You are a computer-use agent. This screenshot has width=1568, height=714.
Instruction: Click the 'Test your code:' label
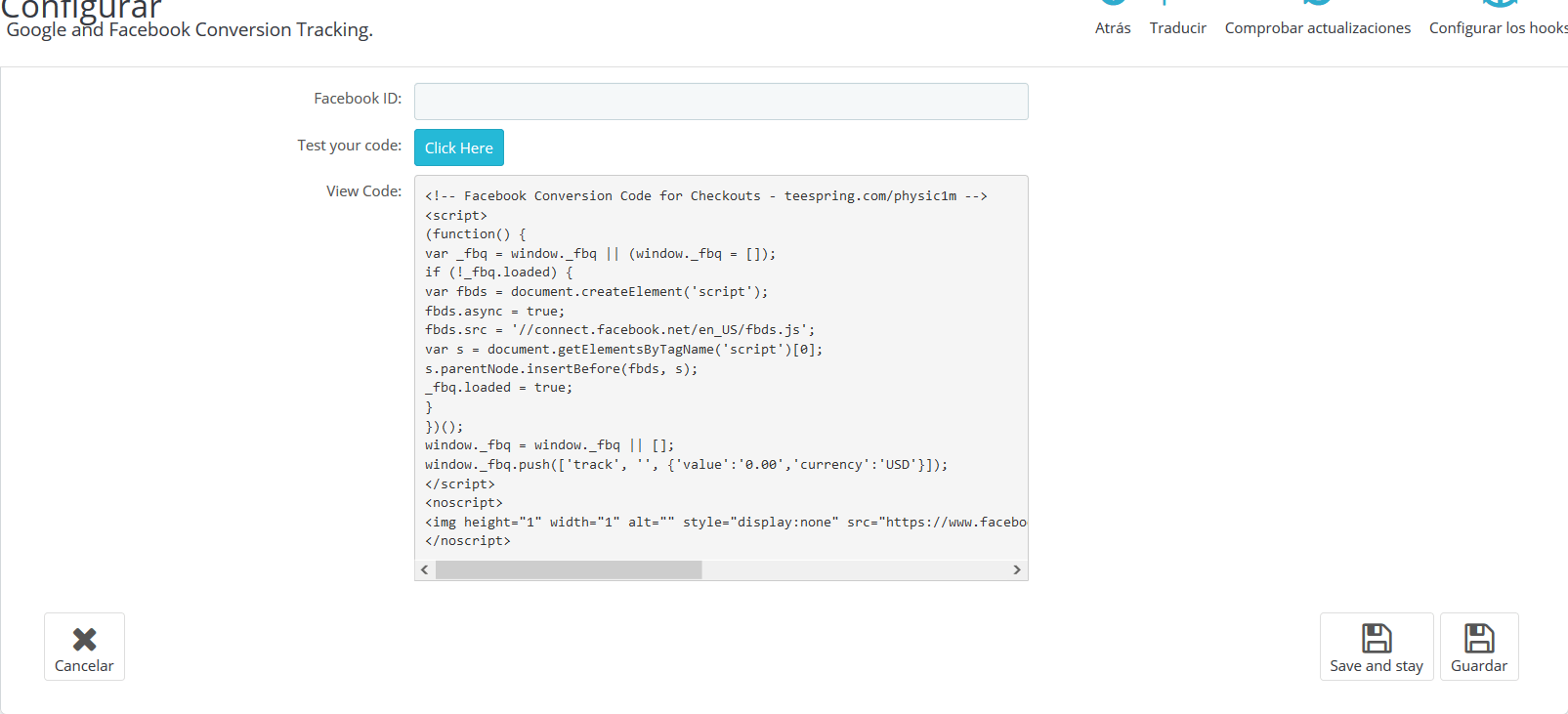[350, 146]
